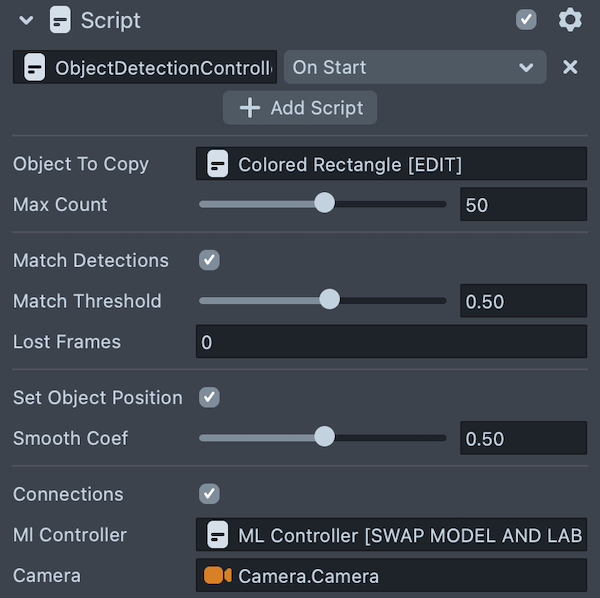The image size is (600, 598).
Task: Toggle the Set Object Position checkbox
Action: 209,397
